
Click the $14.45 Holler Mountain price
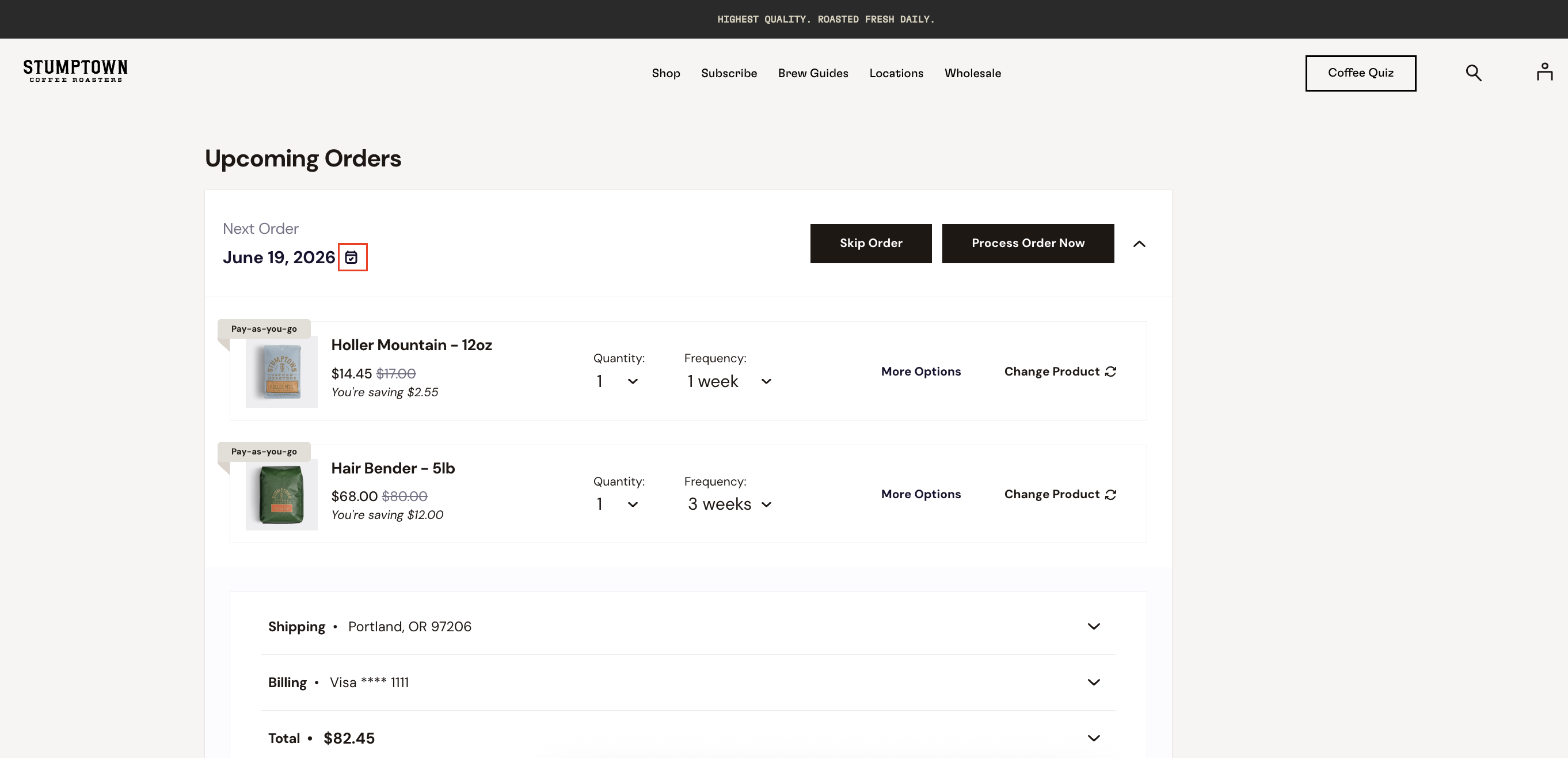[x=351, y=373]
